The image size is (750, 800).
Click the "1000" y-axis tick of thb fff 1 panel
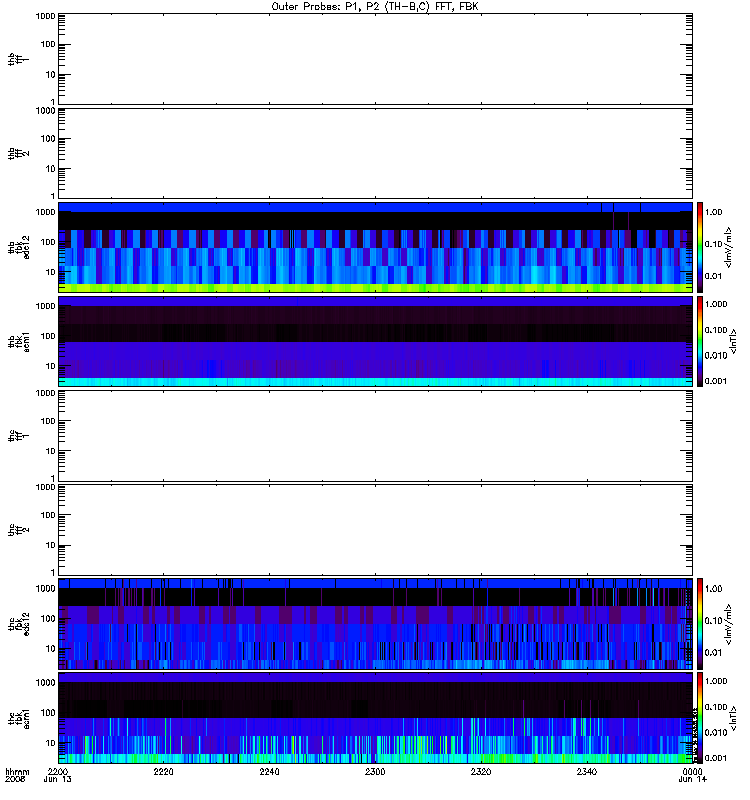[x=45, y=16]
